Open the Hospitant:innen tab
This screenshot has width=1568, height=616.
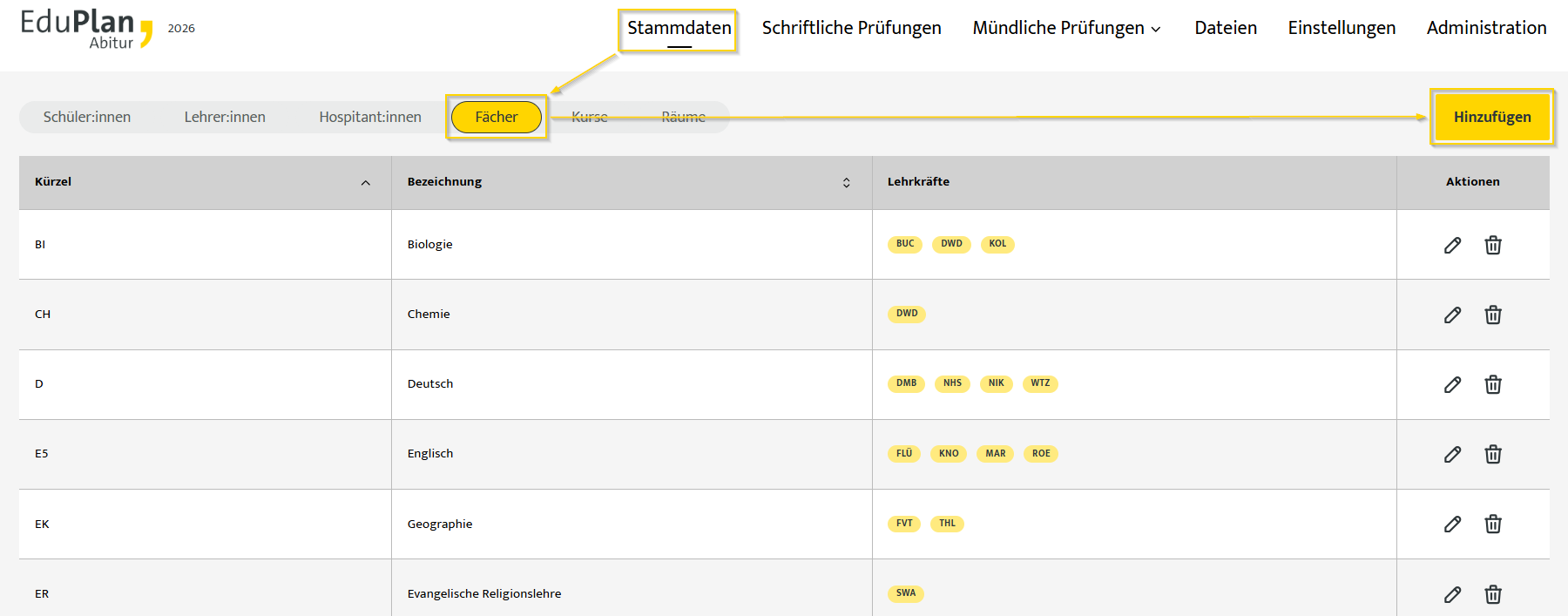(370, 117)
